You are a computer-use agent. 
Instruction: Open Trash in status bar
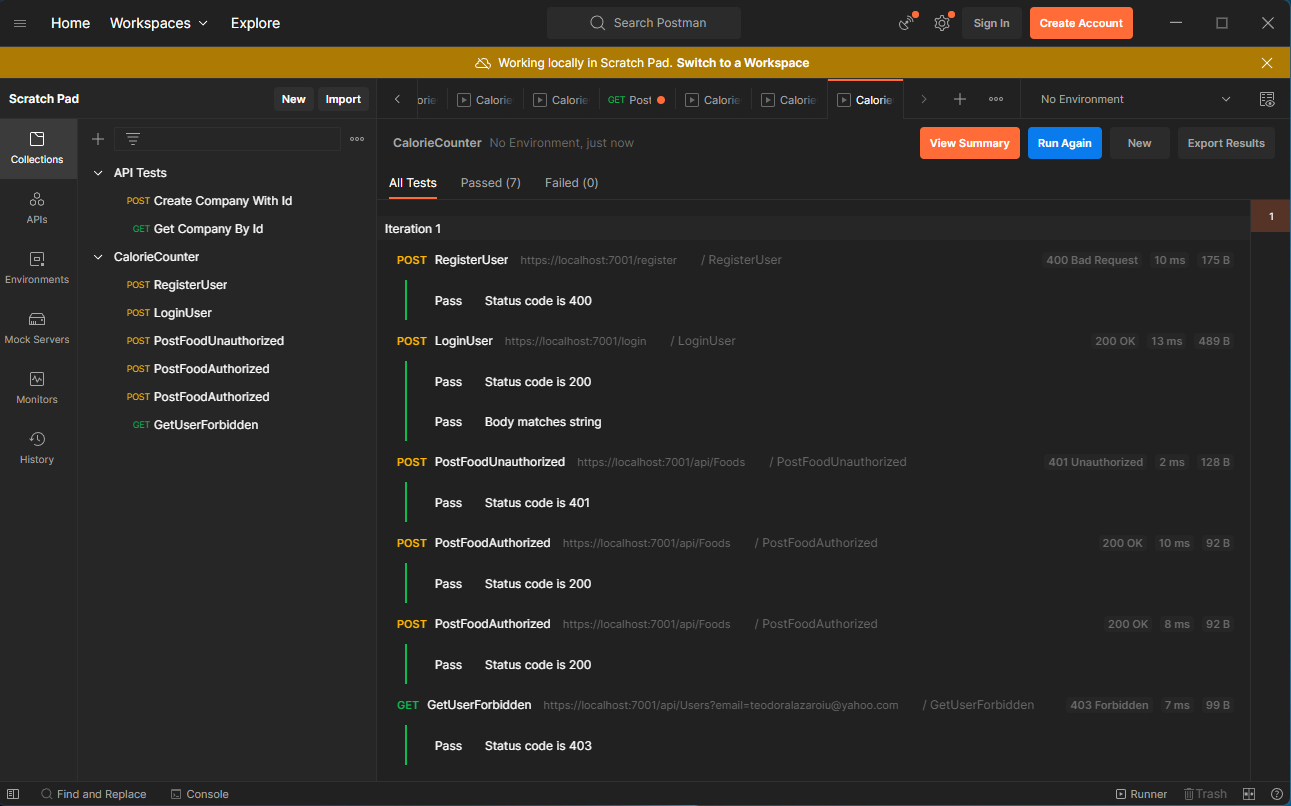tap(1205, 794)
